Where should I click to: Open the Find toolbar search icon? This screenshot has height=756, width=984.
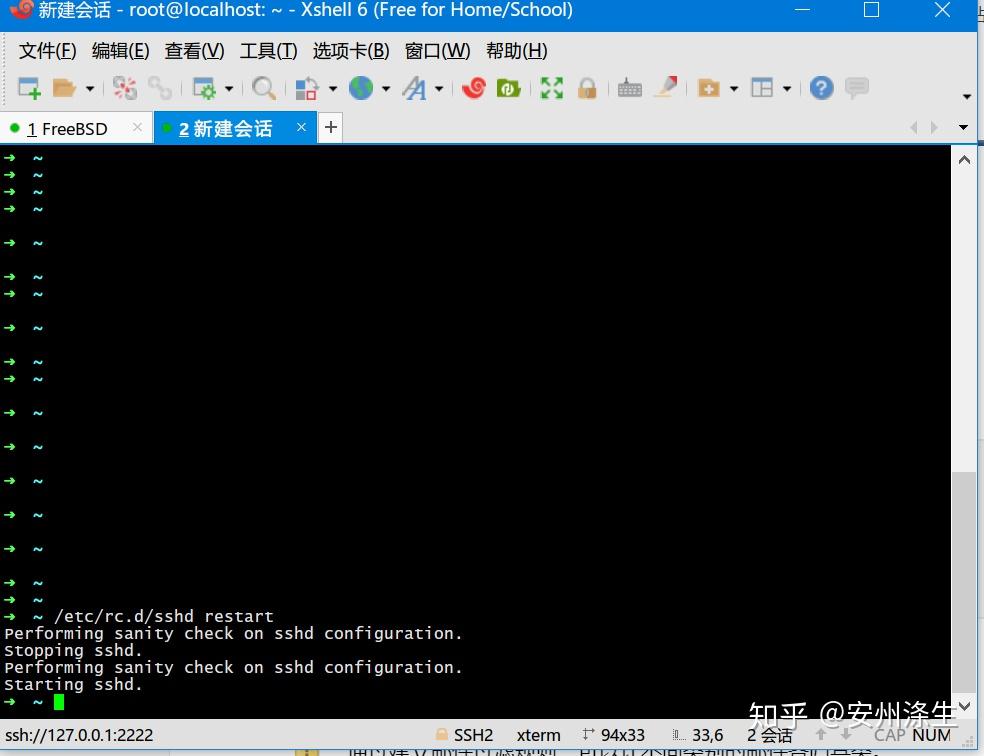[x=263, y=88]
